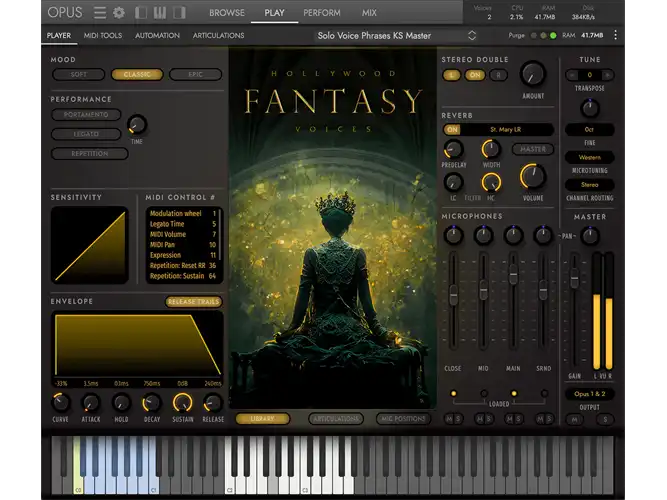Increase transpose with right arrow
The height and width of the screenshot is (500, 667).
[x=607, y=75]
